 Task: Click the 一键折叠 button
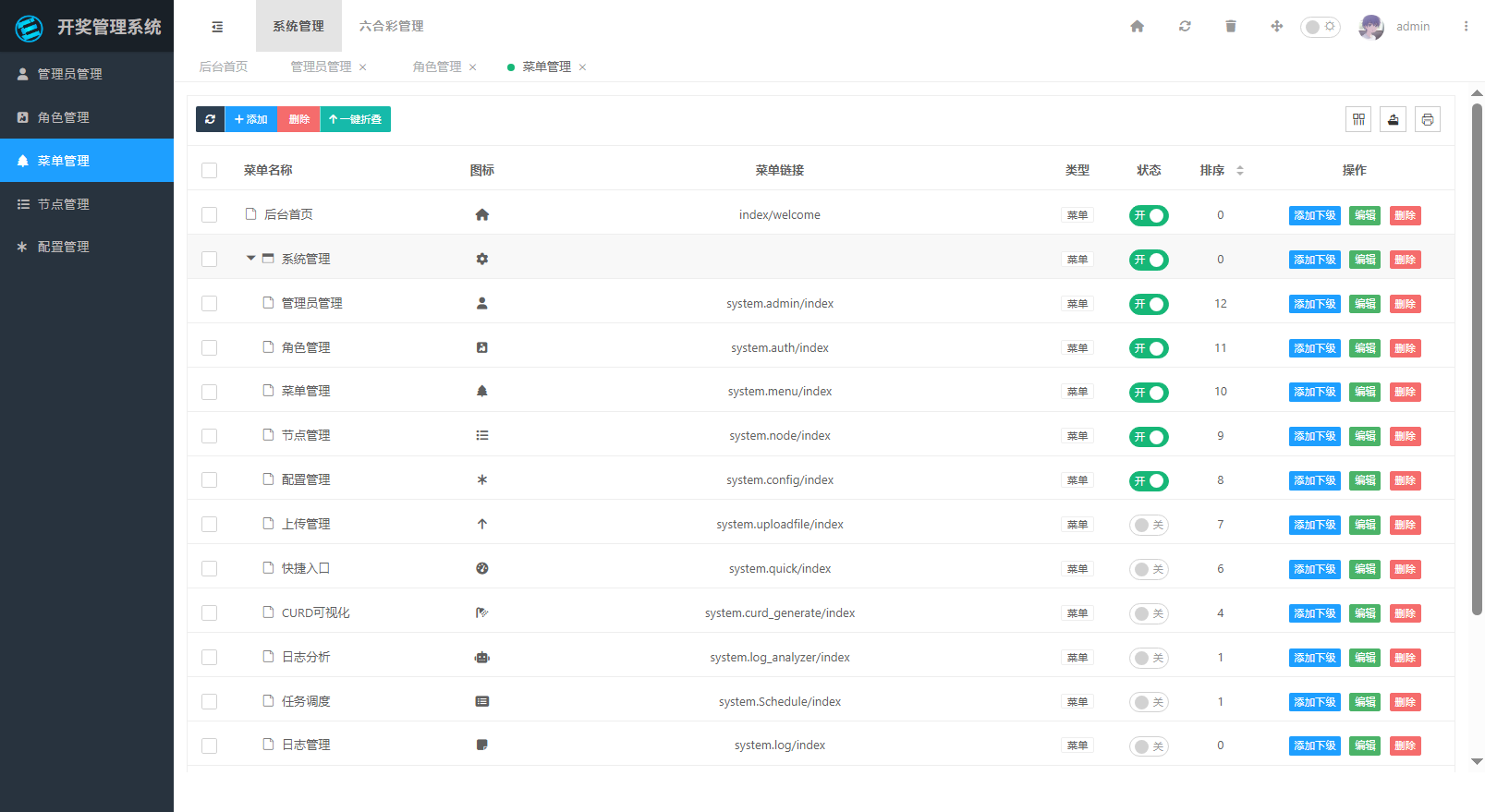click(x=356, y=119)
